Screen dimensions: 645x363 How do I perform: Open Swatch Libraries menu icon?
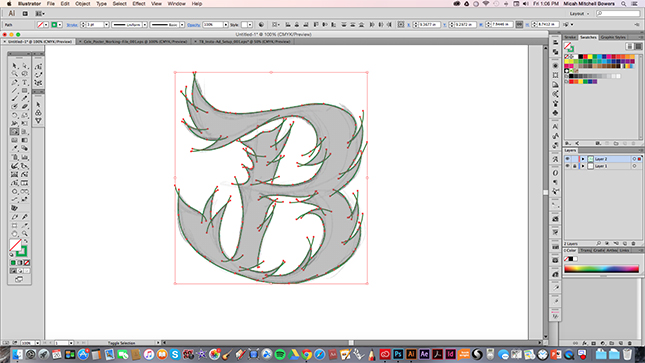[x=568, y=143]
